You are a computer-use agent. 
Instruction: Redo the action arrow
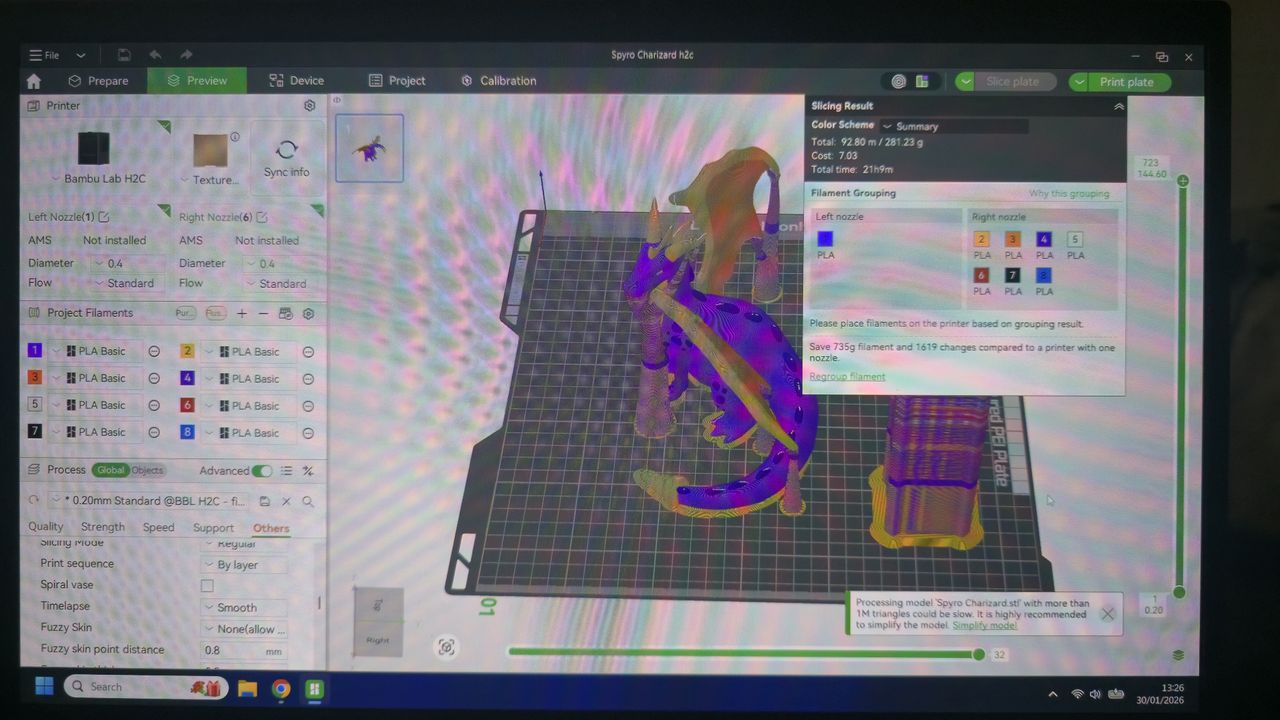[x=186, y=55]
